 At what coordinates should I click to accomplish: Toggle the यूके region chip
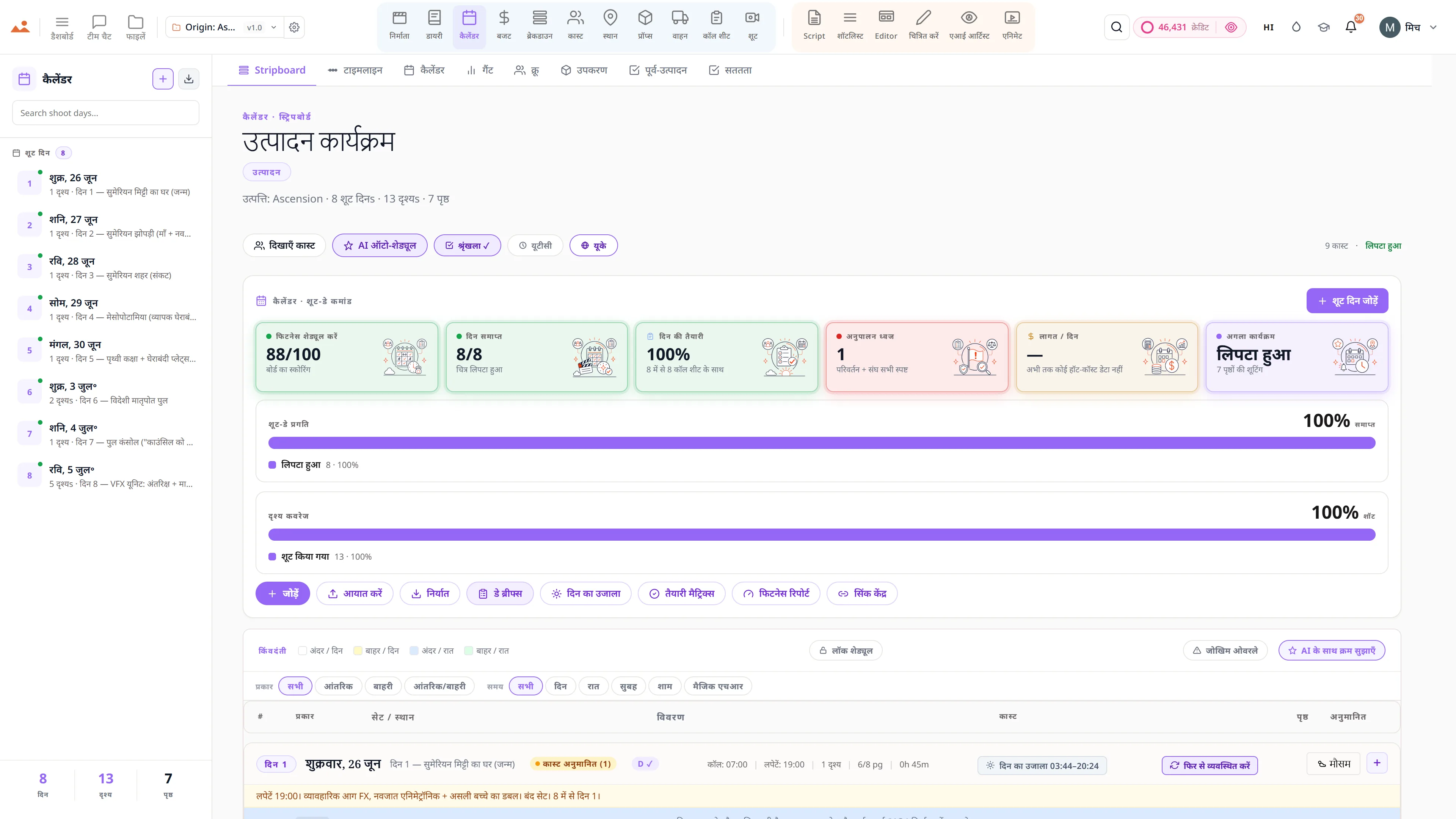coord(593,245)
